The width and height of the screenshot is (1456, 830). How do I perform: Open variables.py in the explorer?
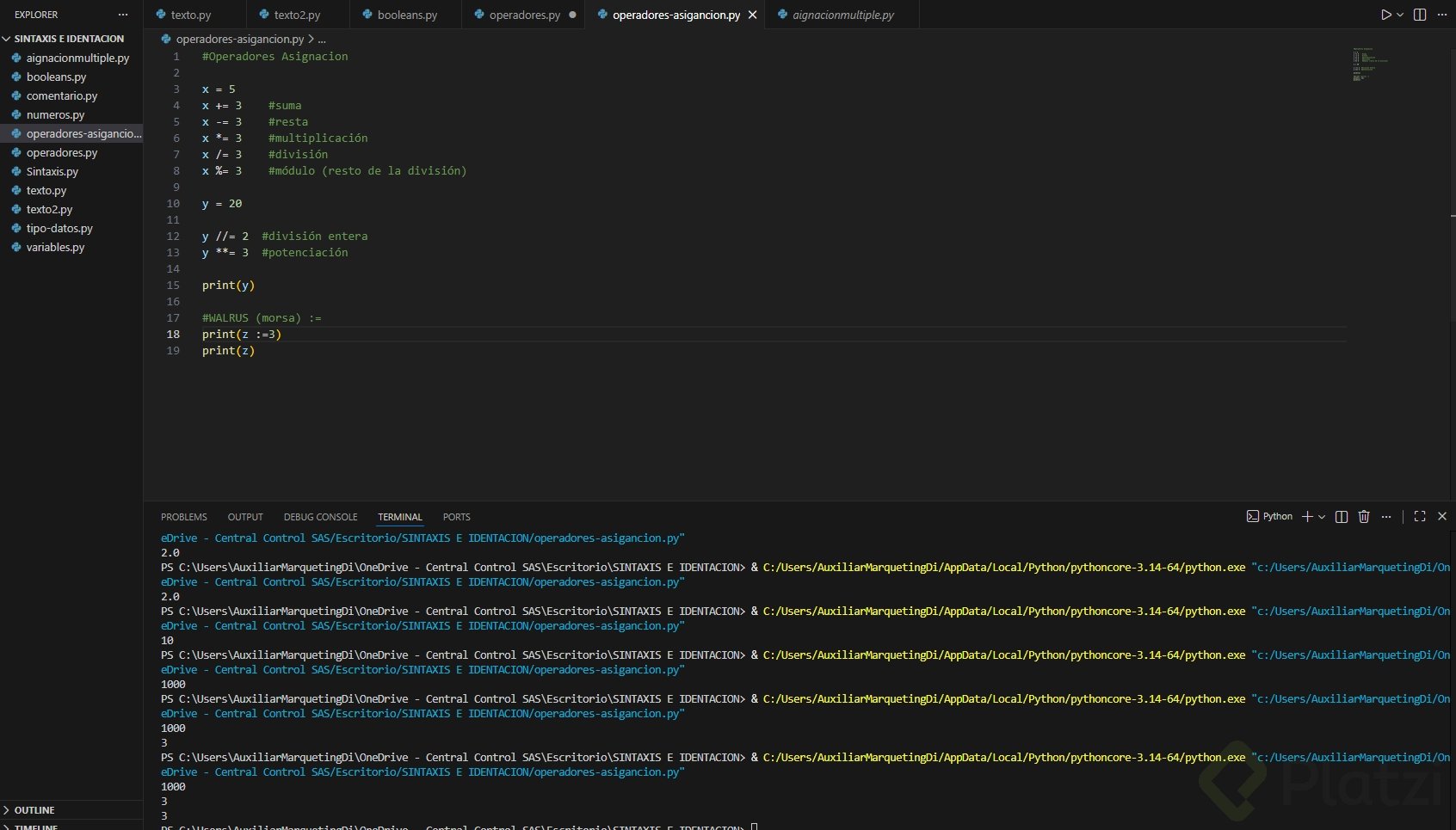point(55,247)
